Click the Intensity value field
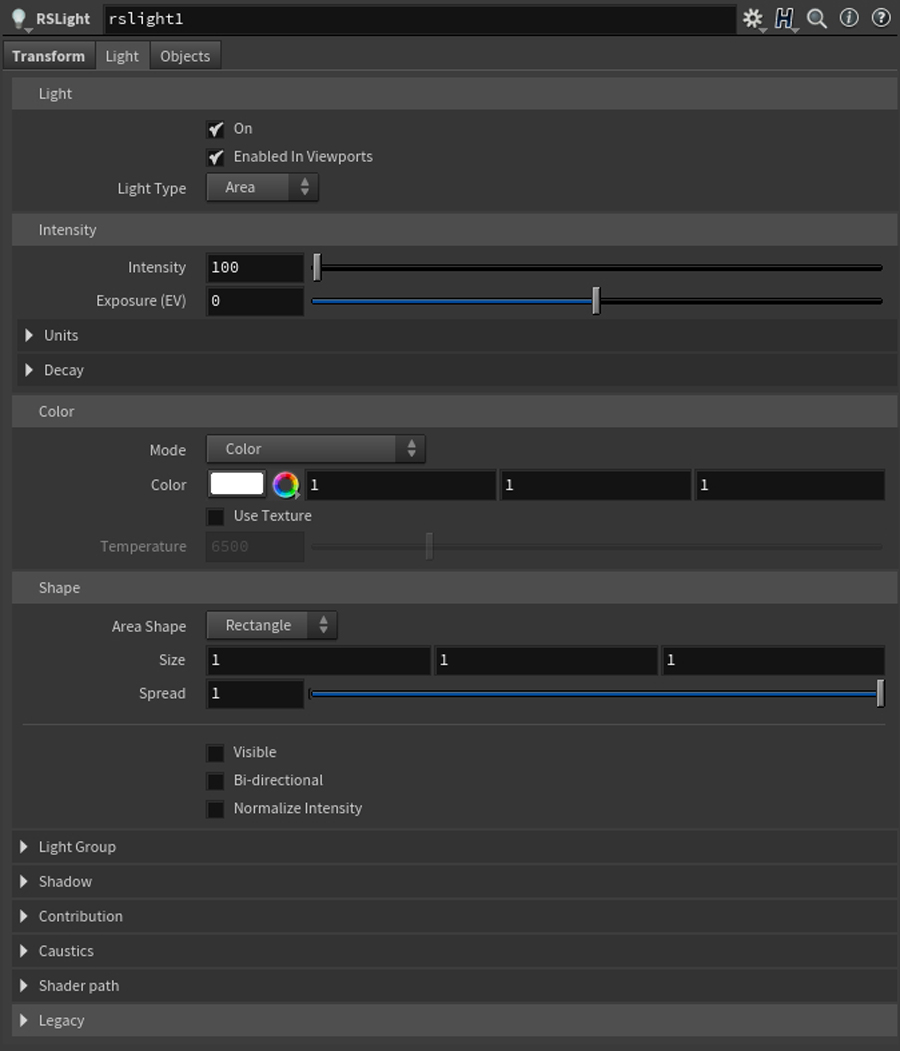The image size is (900, 1051). coord(255,268)
